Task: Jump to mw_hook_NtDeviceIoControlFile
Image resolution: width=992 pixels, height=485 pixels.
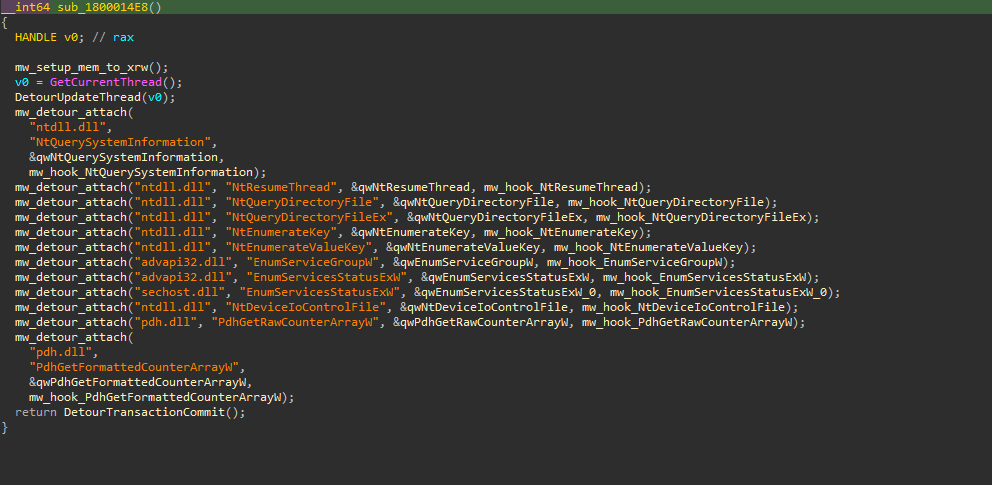Action: tap(684, 308)
